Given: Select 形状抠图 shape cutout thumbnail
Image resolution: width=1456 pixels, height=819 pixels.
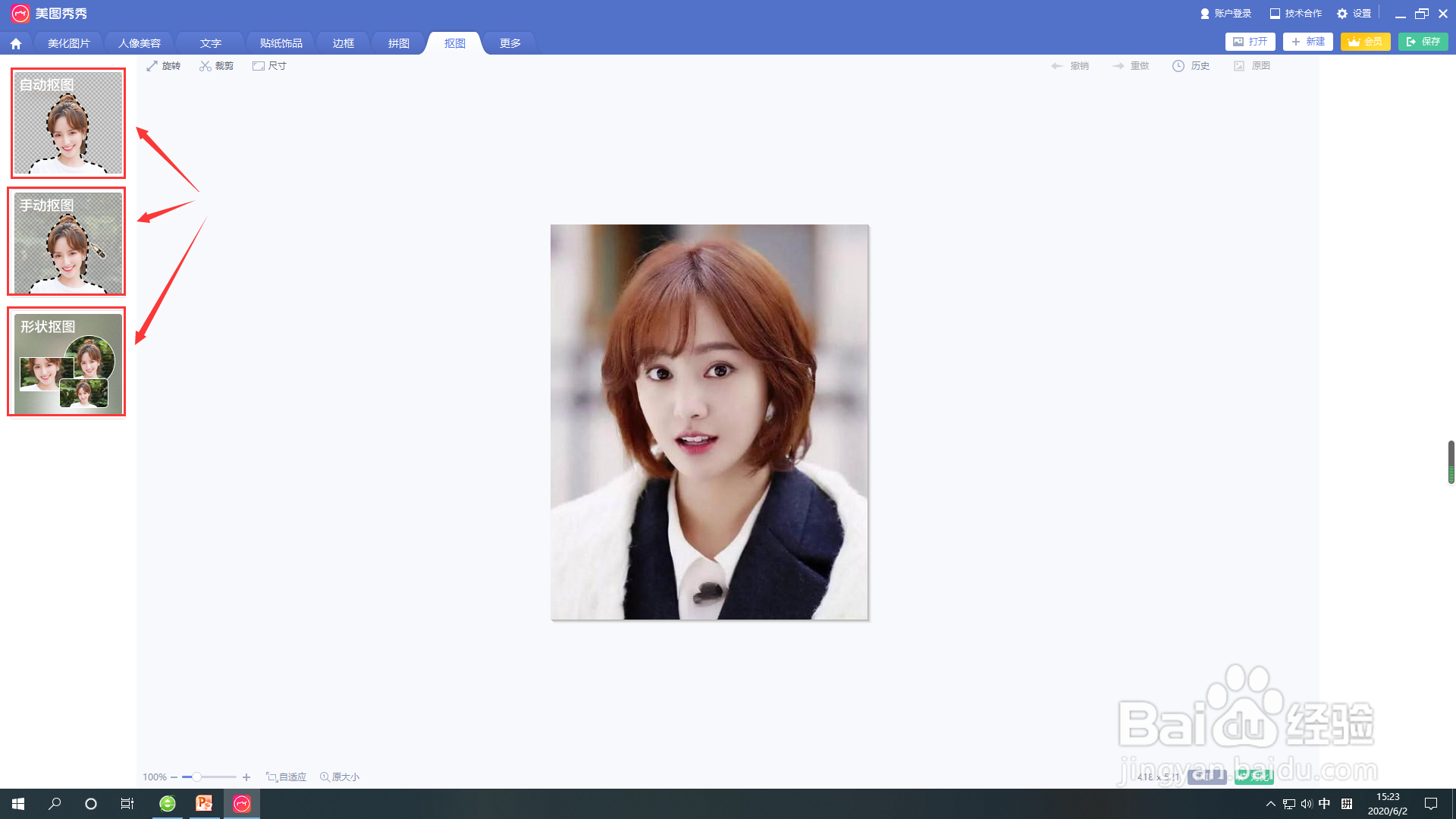Looking at the screenshot, I should click(x=67, y=362).
